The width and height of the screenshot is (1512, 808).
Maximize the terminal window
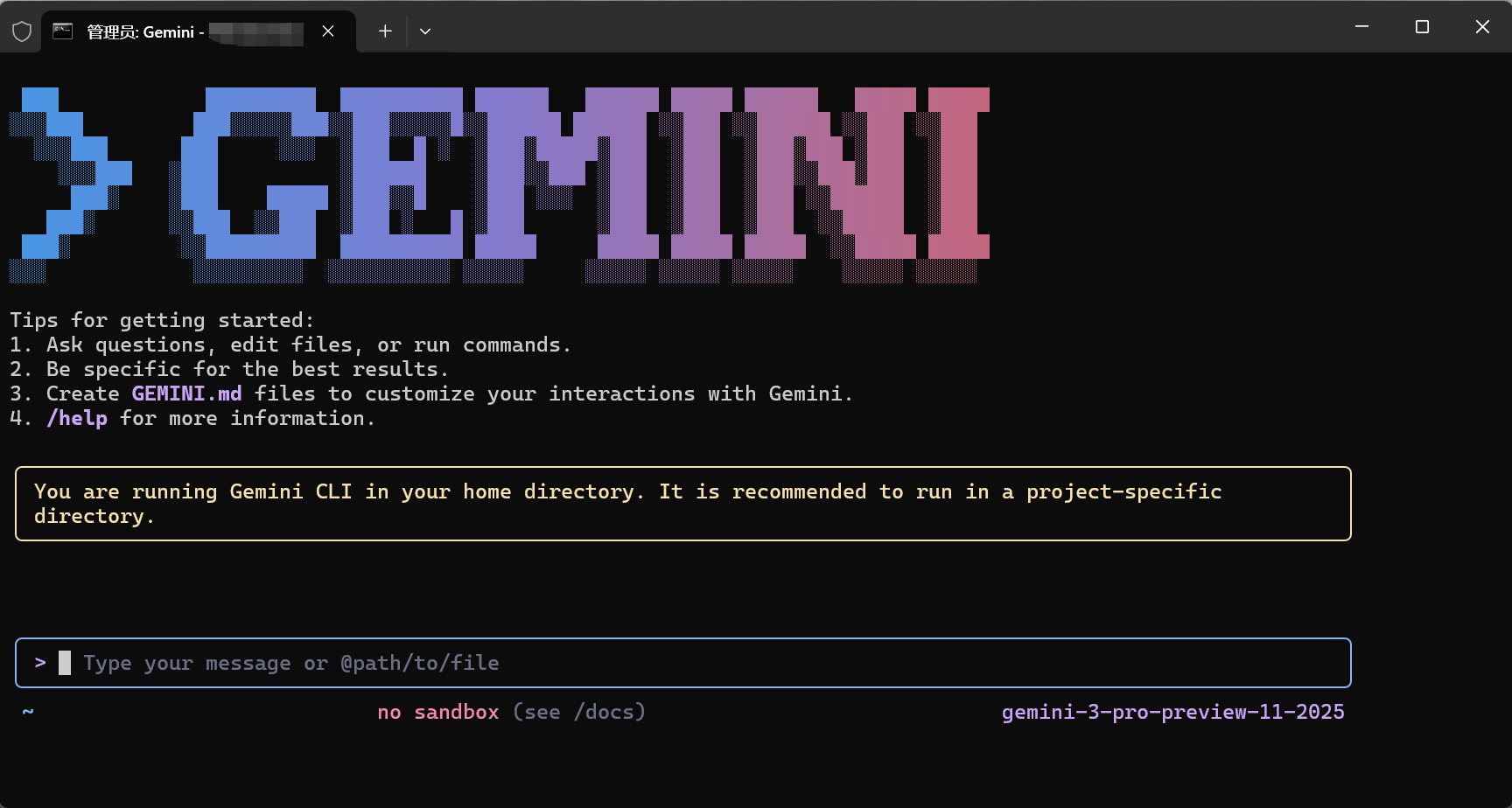pos(1421,26)
